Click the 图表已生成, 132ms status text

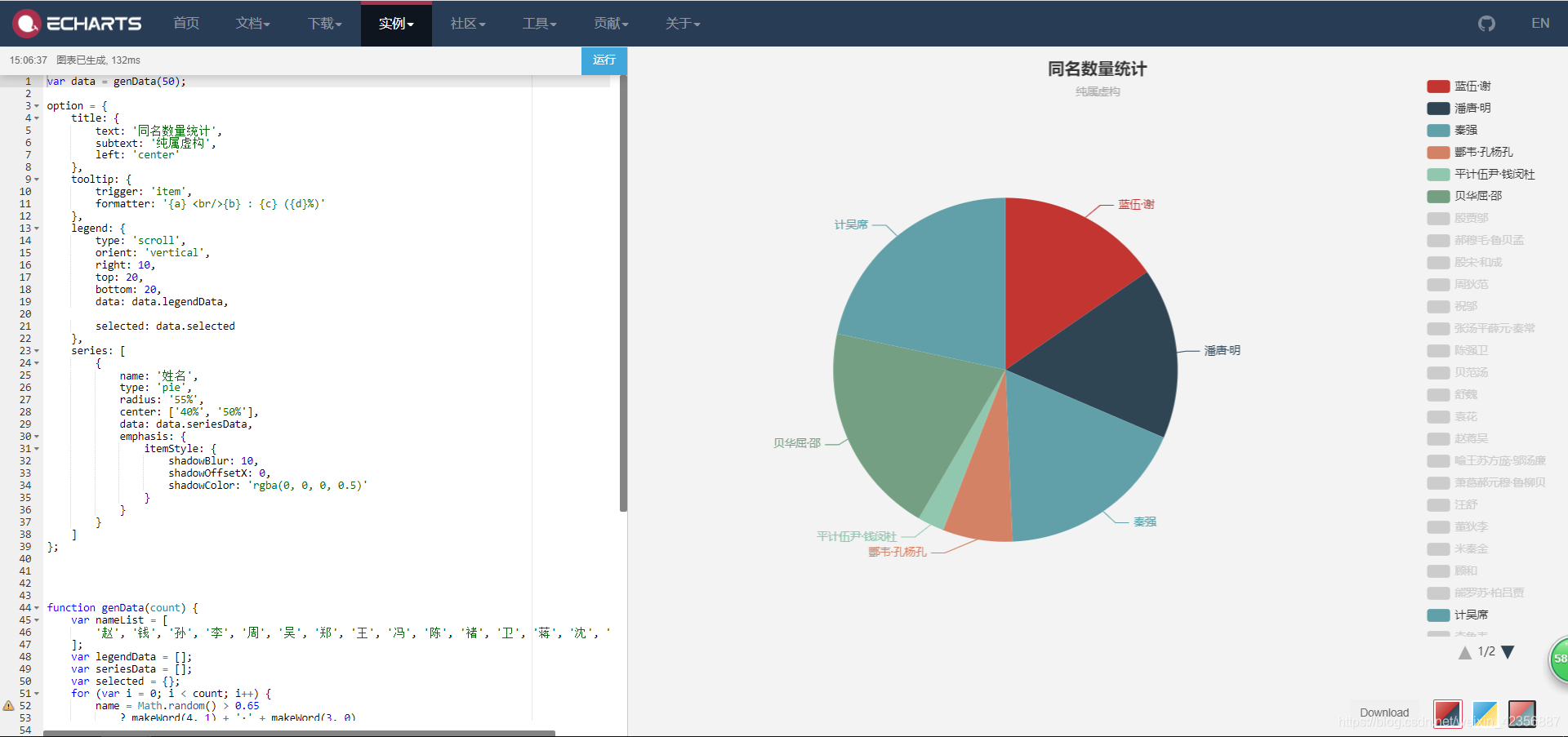98,60
